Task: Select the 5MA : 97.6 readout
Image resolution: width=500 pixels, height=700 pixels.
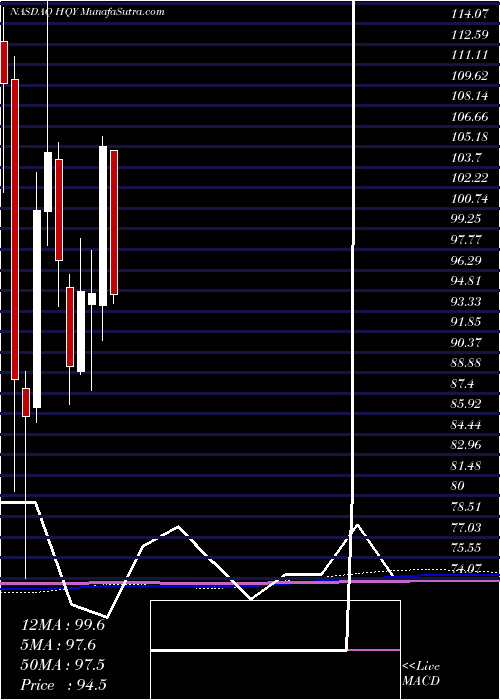Action: point(58,645)
